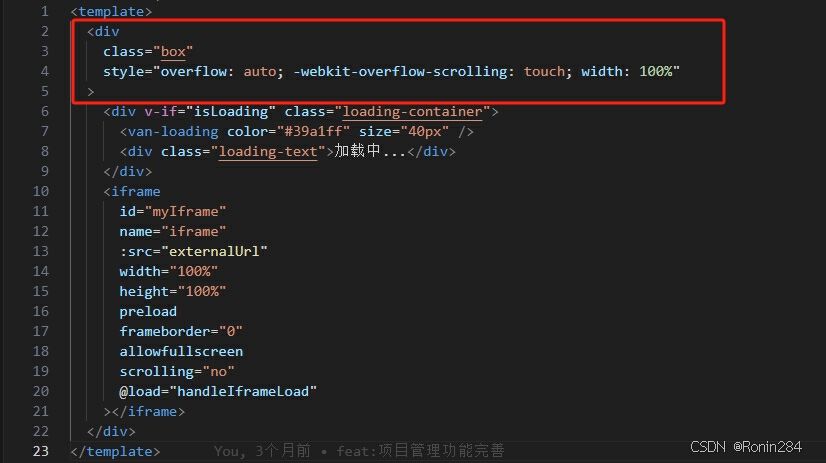The height and width of the screenshot is (463, 826).
Task: Click the 'allowfullscreen' attribute
Action: pyautogui.click(x=181, y=352)
